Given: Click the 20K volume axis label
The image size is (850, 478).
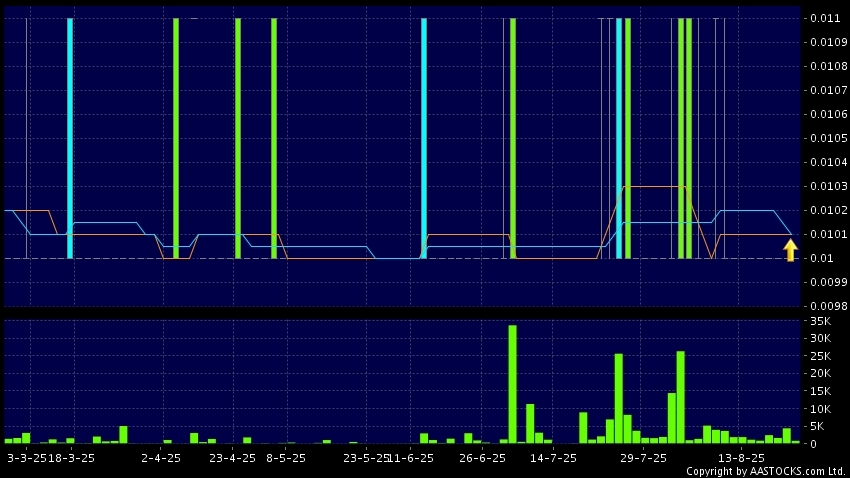Looking at the screenshot, I should click(x=820, y=373).
